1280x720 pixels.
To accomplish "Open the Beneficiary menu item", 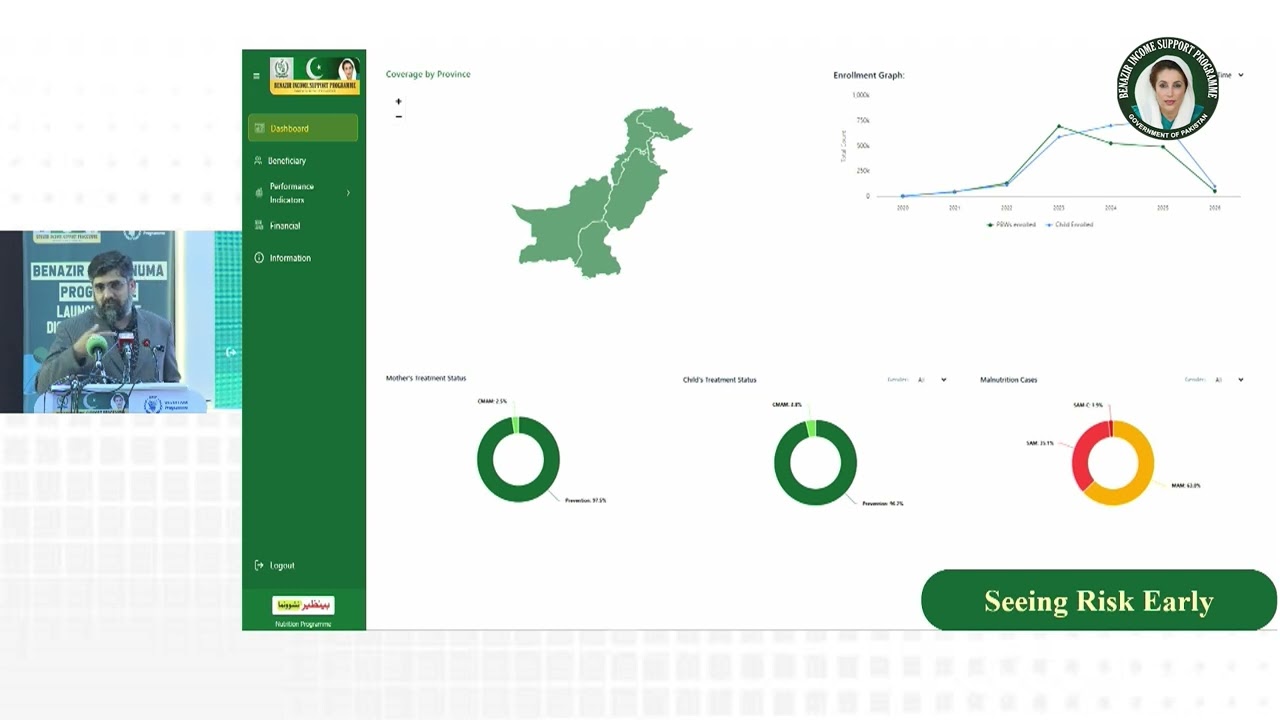I will point(287,161).
